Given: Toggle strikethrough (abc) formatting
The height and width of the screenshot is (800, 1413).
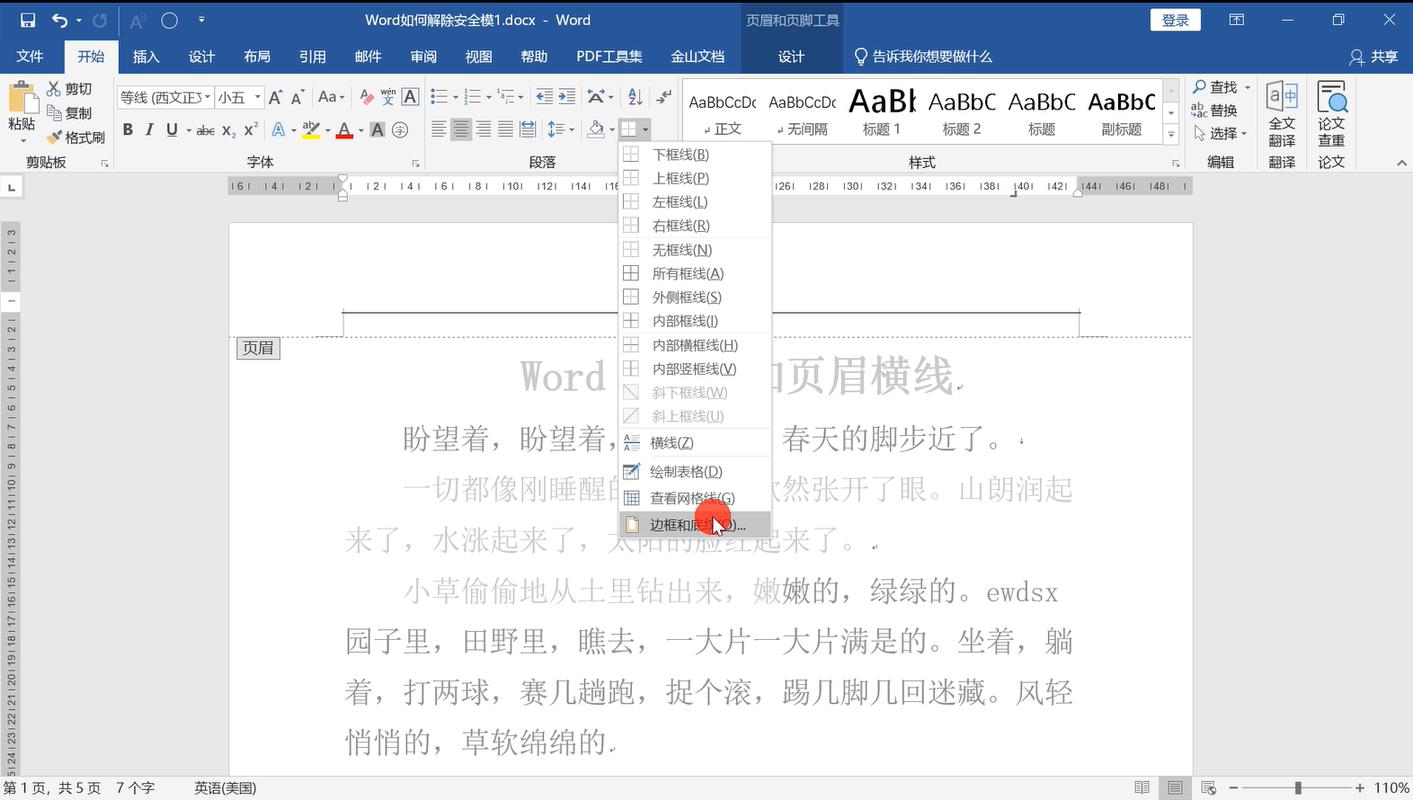Looking at the screenshot, I should tap(205, 130).
